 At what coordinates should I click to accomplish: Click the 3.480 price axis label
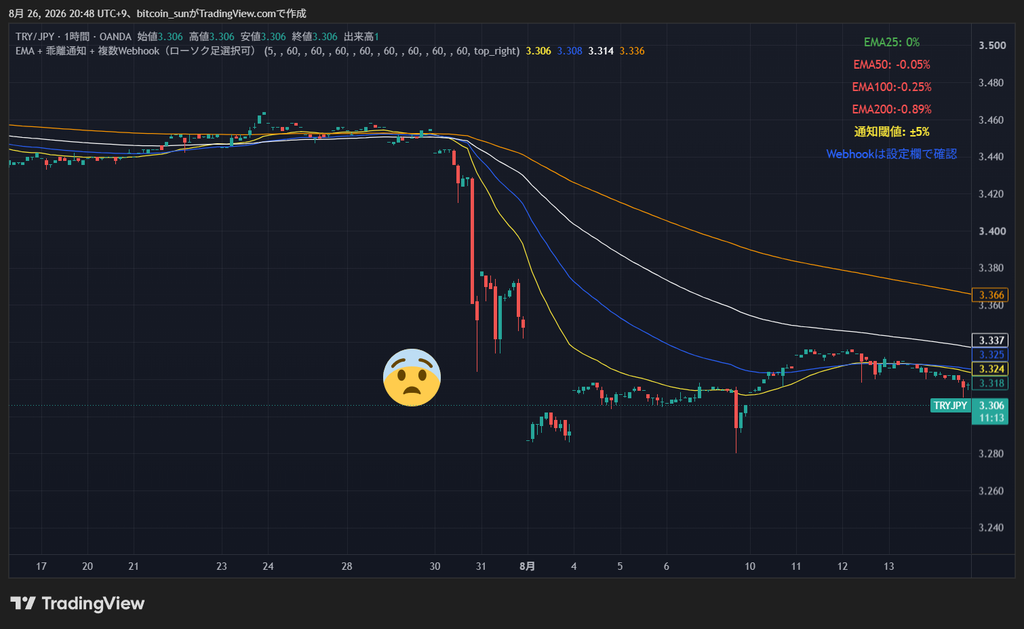click(991, 83)
